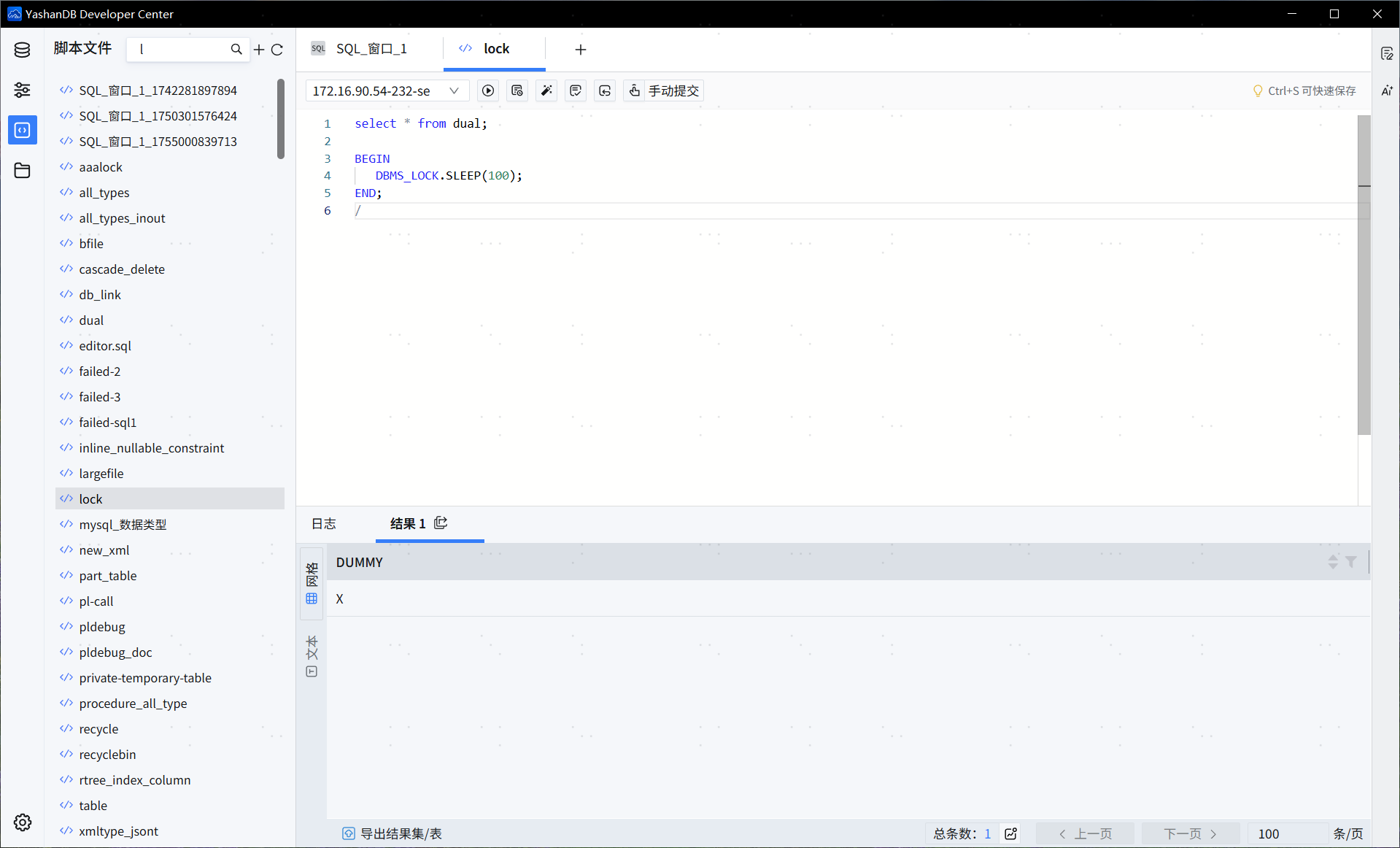Open the database objects sidebar icon
Viewport: 1400px width, 848px height.
pyautogui.click(x=23, y=50)
